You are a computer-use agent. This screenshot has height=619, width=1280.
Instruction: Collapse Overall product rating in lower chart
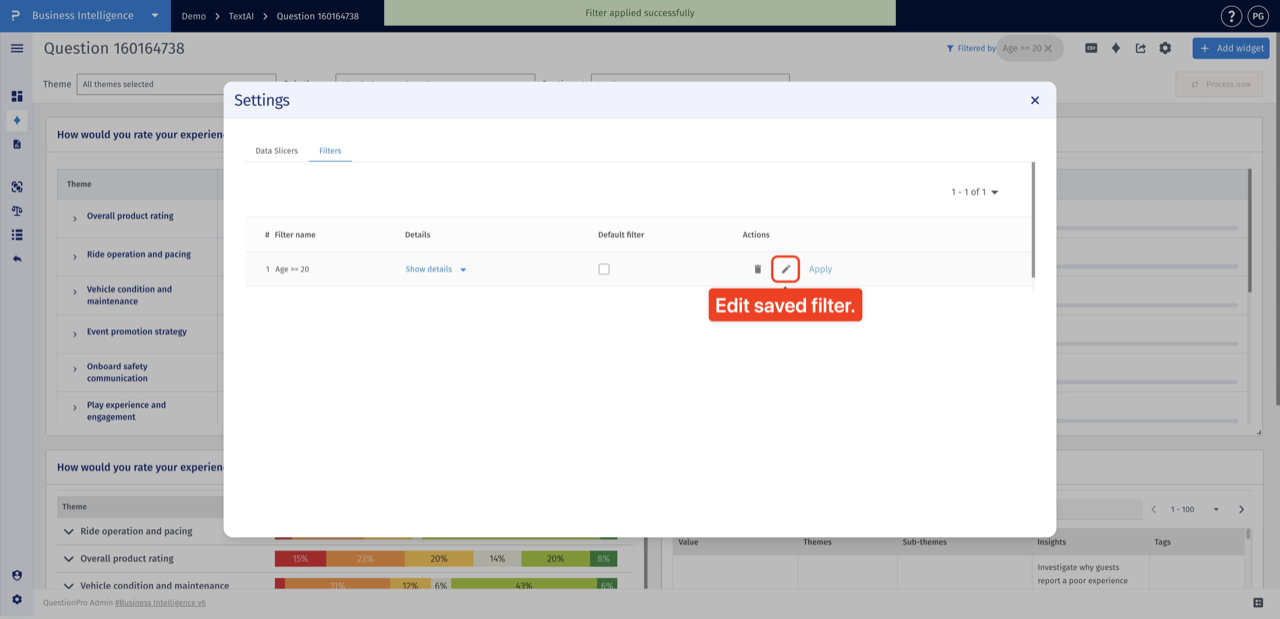[69, 559]
